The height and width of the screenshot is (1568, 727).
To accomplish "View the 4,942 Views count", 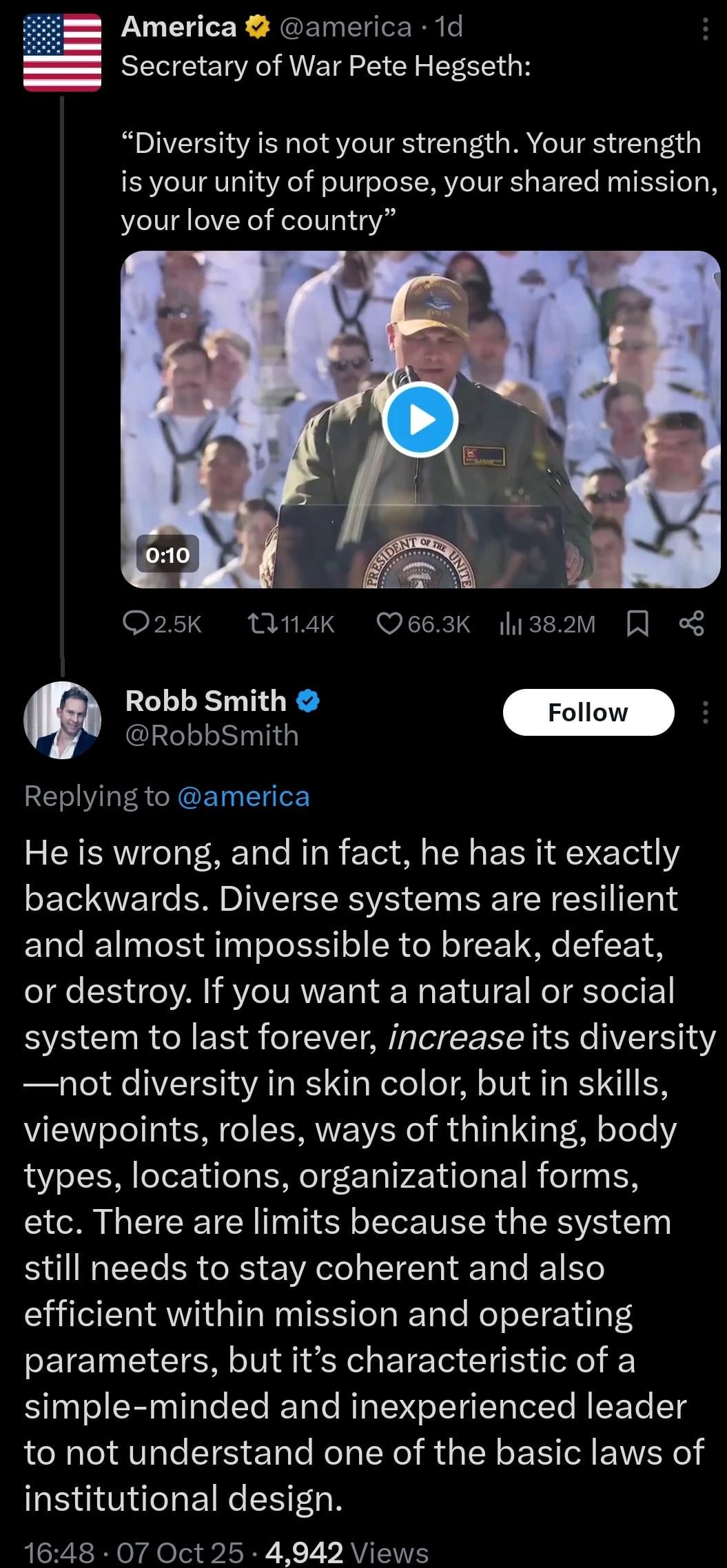I will tap(347, 1552).
